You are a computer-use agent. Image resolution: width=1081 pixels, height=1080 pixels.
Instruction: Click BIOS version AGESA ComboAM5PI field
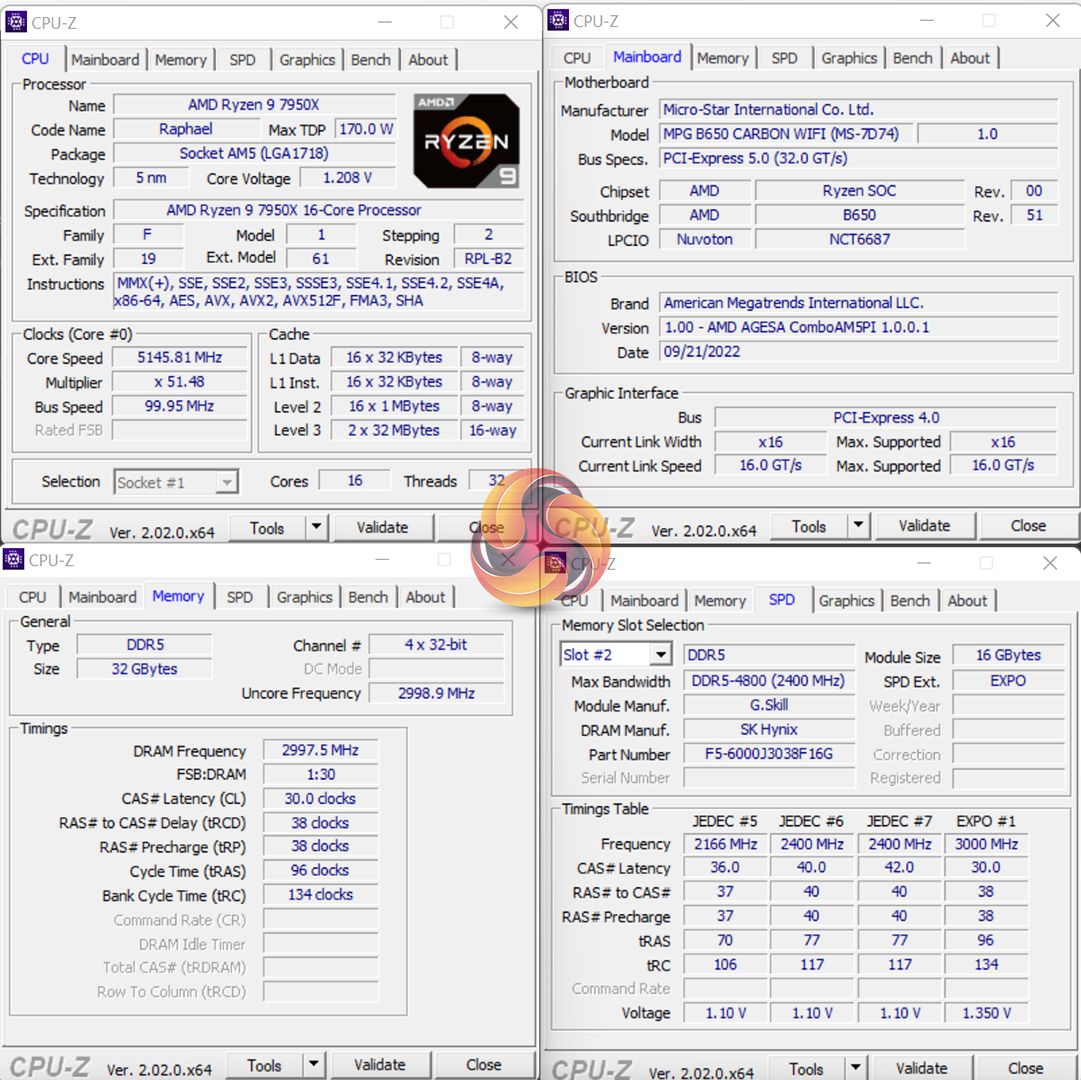(x=858, y=327)
